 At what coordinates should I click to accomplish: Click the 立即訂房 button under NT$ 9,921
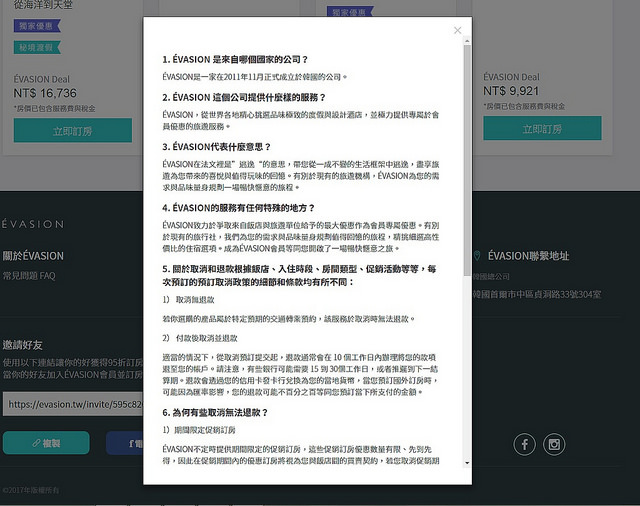[542, 129]
